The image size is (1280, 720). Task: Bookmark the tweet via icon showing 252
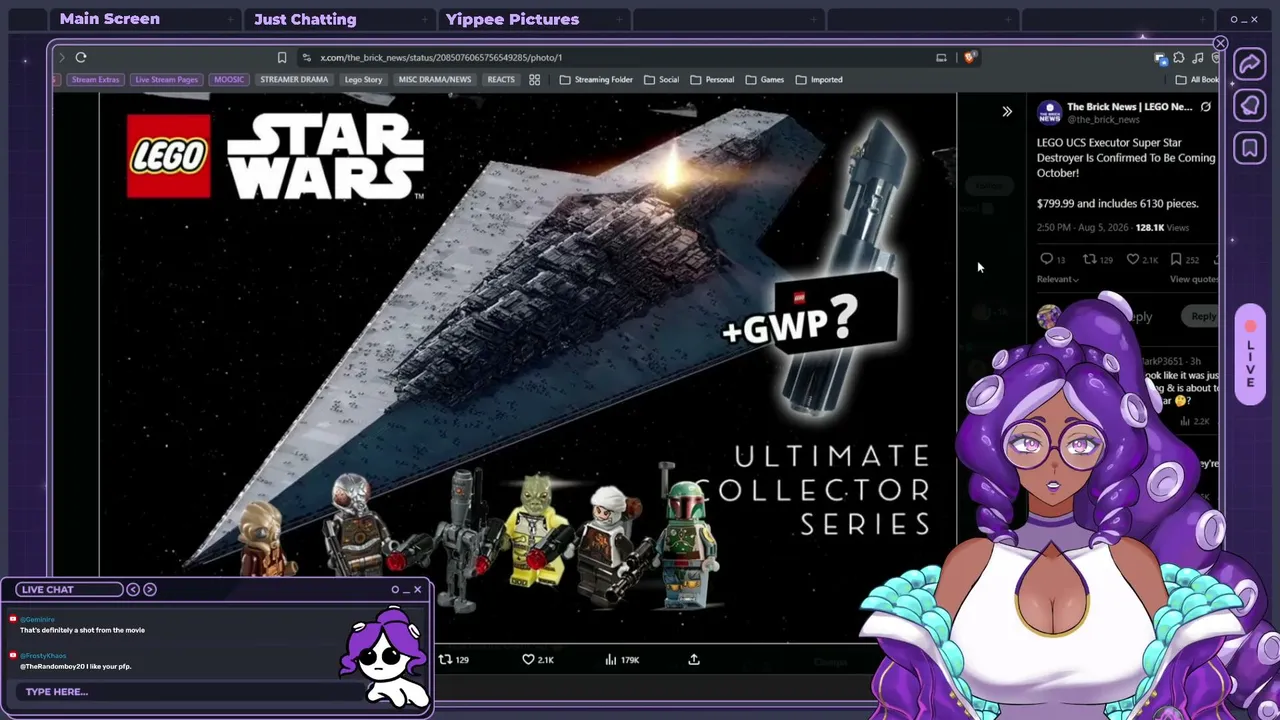(1176, 259)
